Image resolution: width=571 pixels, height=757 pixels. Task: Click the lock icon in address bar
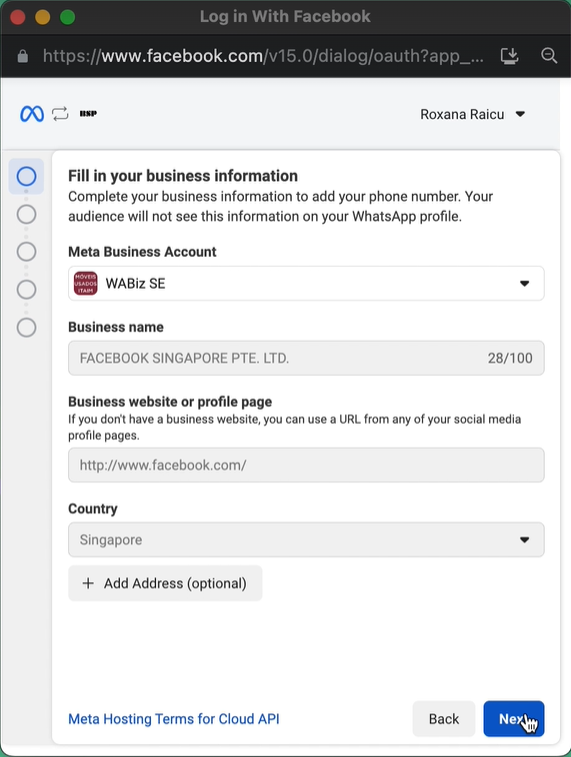23,56
